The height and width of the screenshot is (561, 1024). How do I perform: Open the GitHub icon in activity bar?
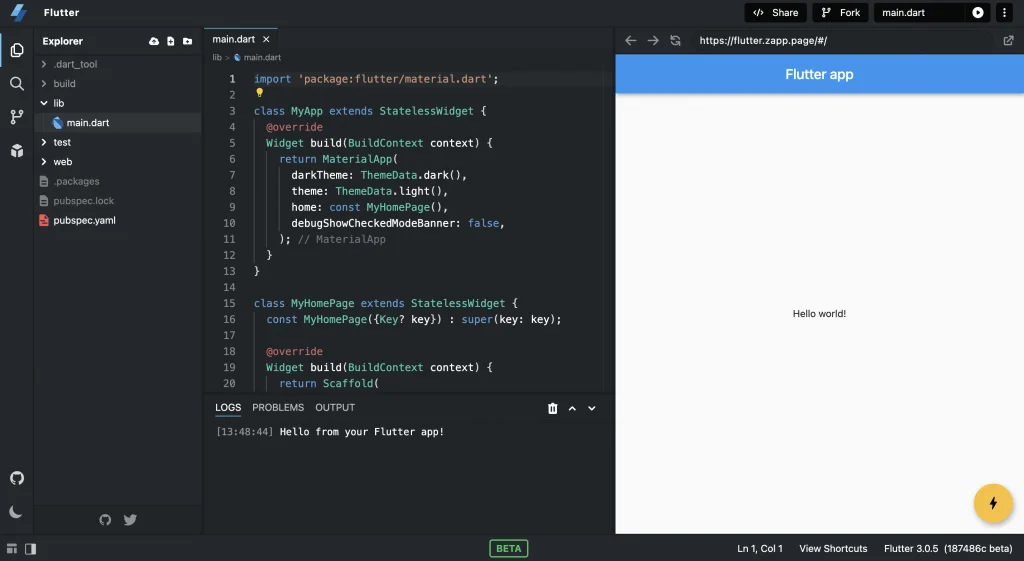click(17, 478)
